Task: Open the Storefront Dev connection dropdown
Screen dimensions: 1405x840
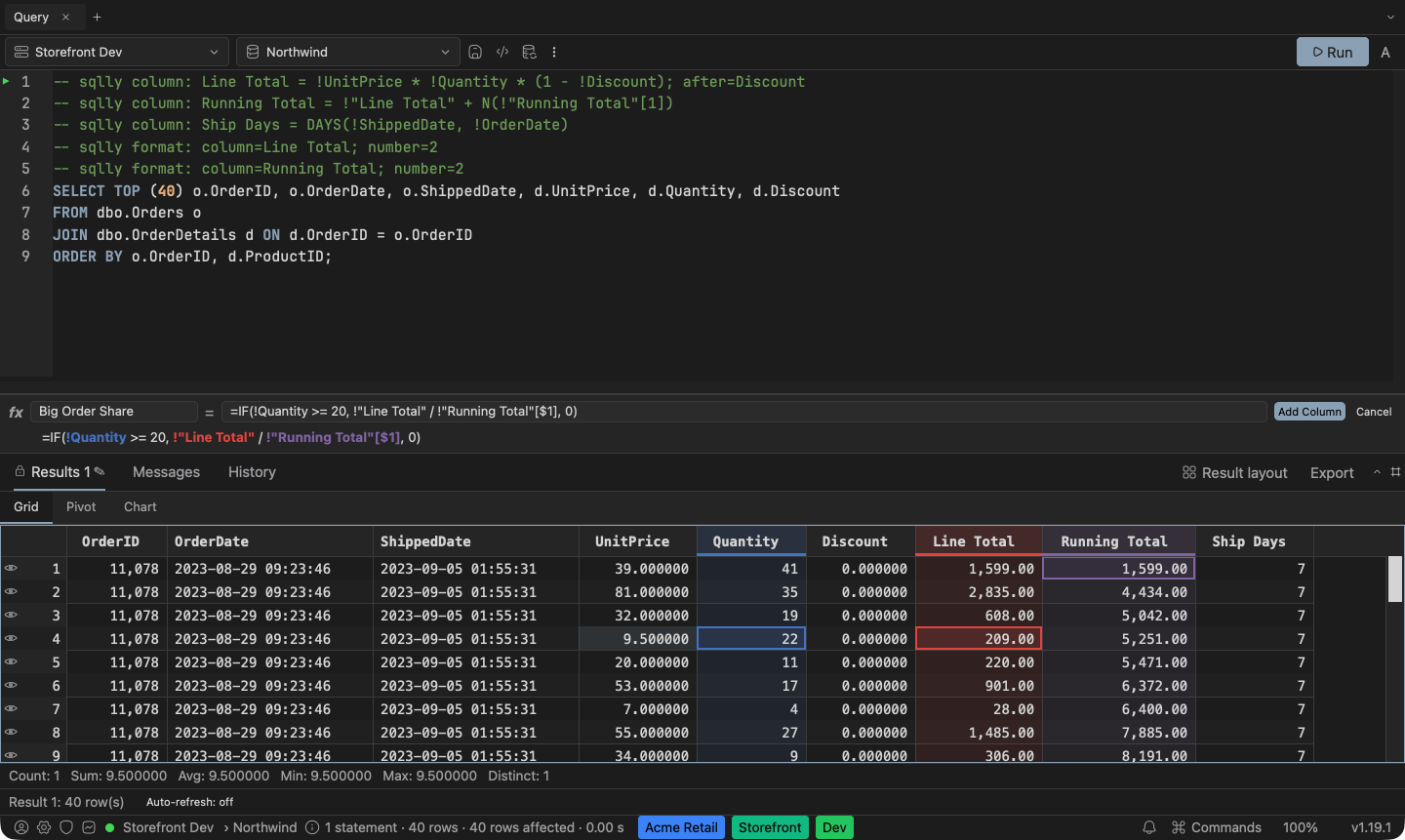Action: pyautogui.click(x=117, y=52)
